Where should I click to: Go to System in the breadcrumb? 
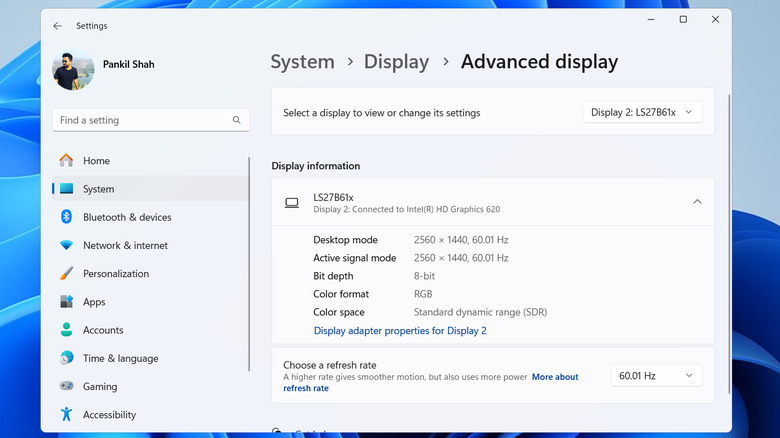pyautogui.click(x=302, y=62)
